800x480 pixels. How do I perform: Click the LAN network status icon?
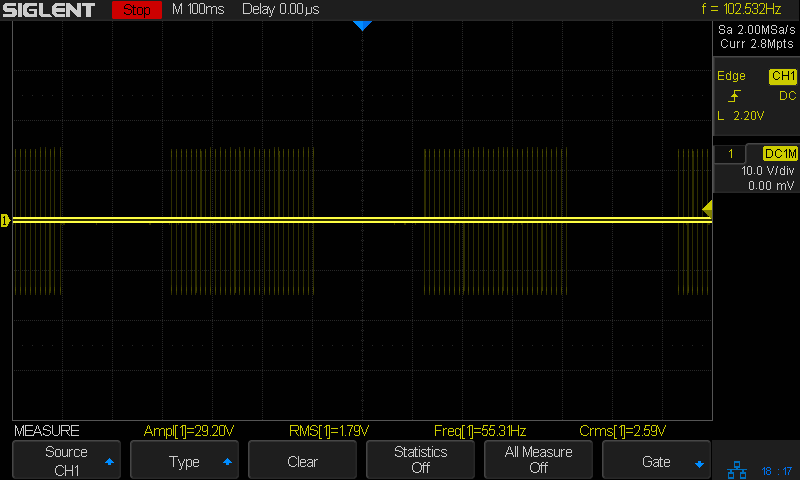(x=737, y=468)
